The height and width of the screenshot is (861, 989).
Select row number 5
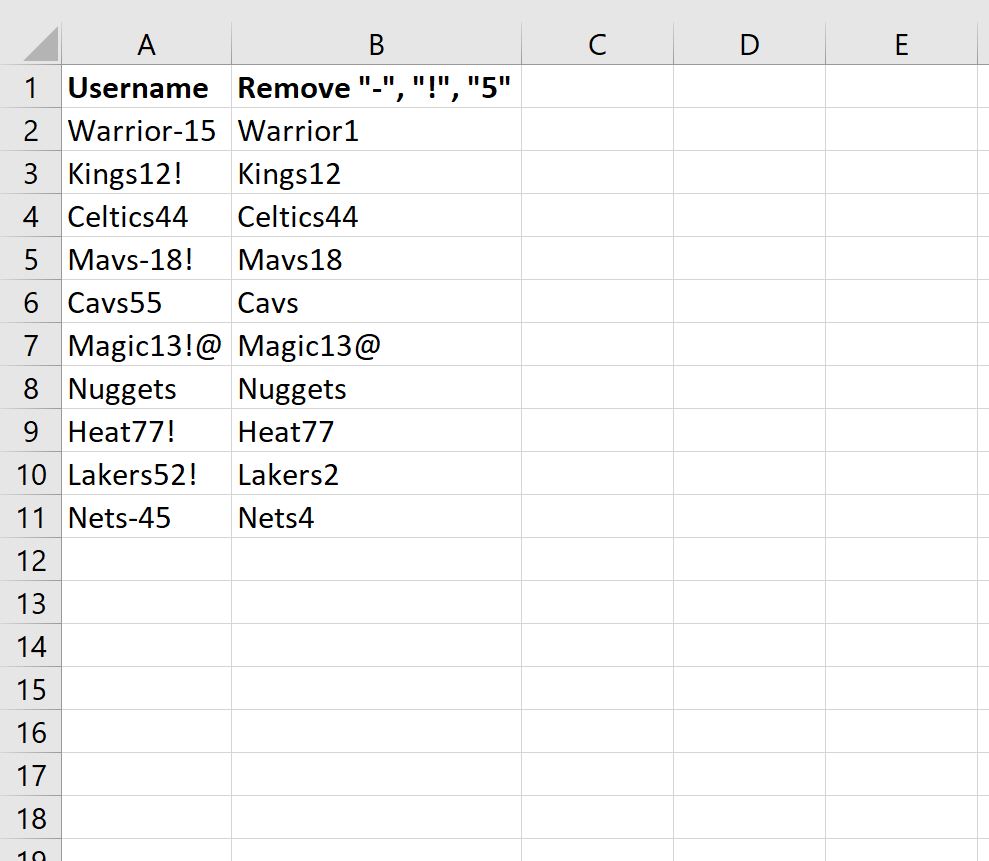[31, 259]
